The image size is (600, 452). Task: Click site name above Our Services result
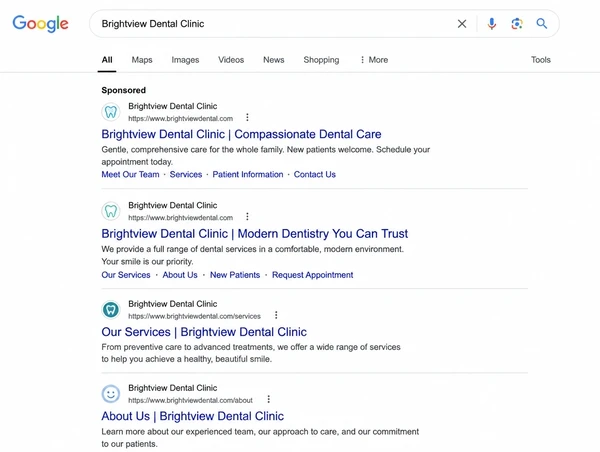(x=173, y=304)
